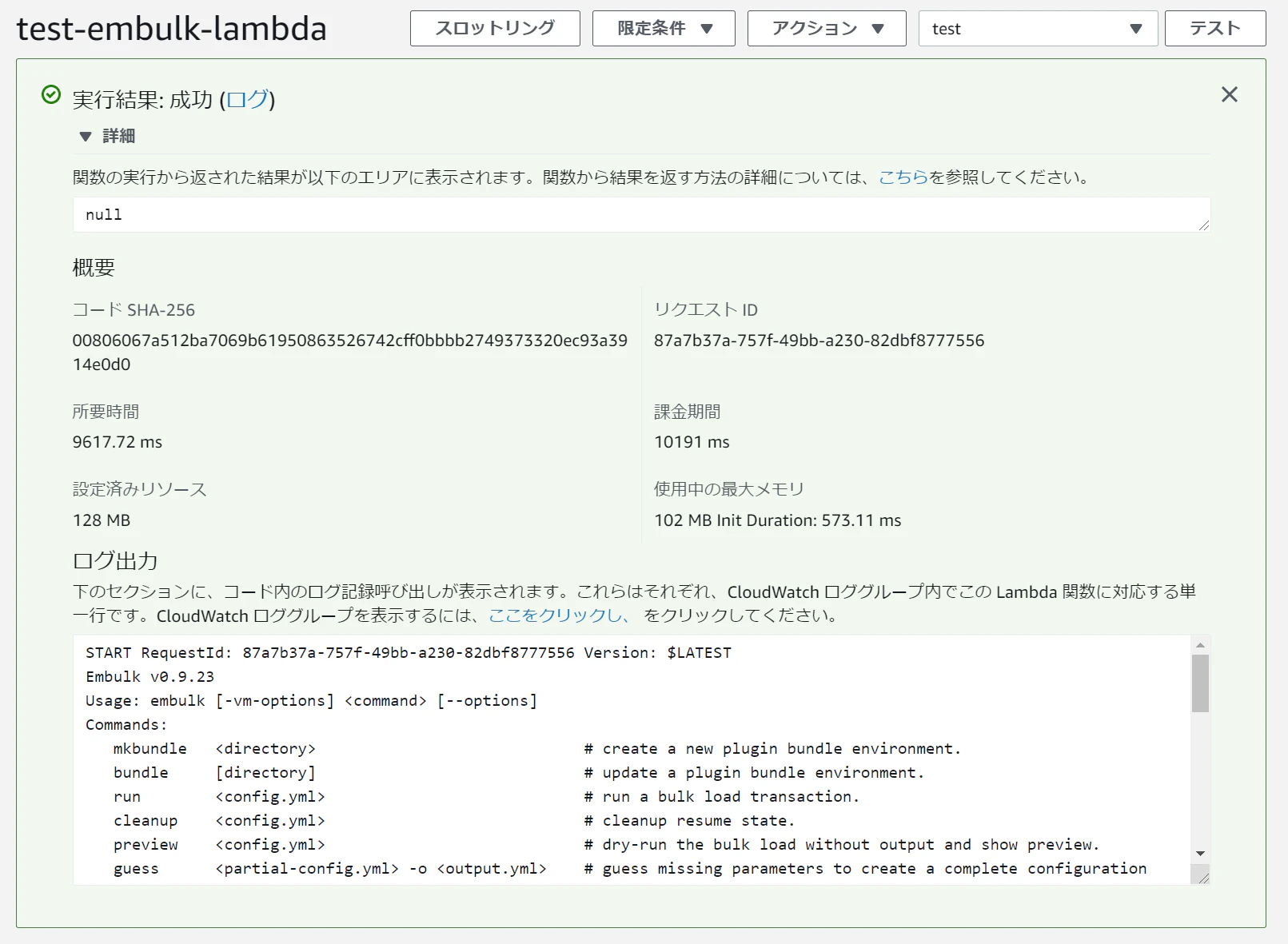
Task: Click the Commands: log line
Action: point(126,725)
